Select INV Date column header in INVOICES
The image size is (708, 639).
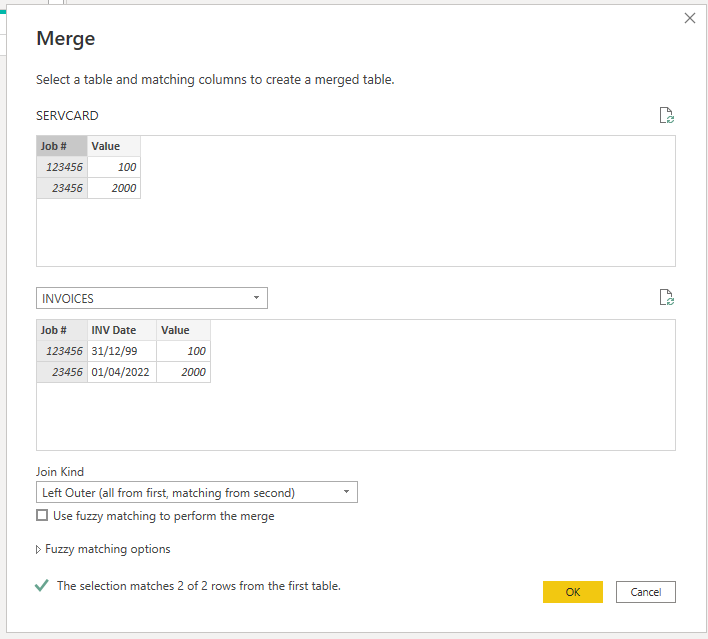tap(122, 330)
